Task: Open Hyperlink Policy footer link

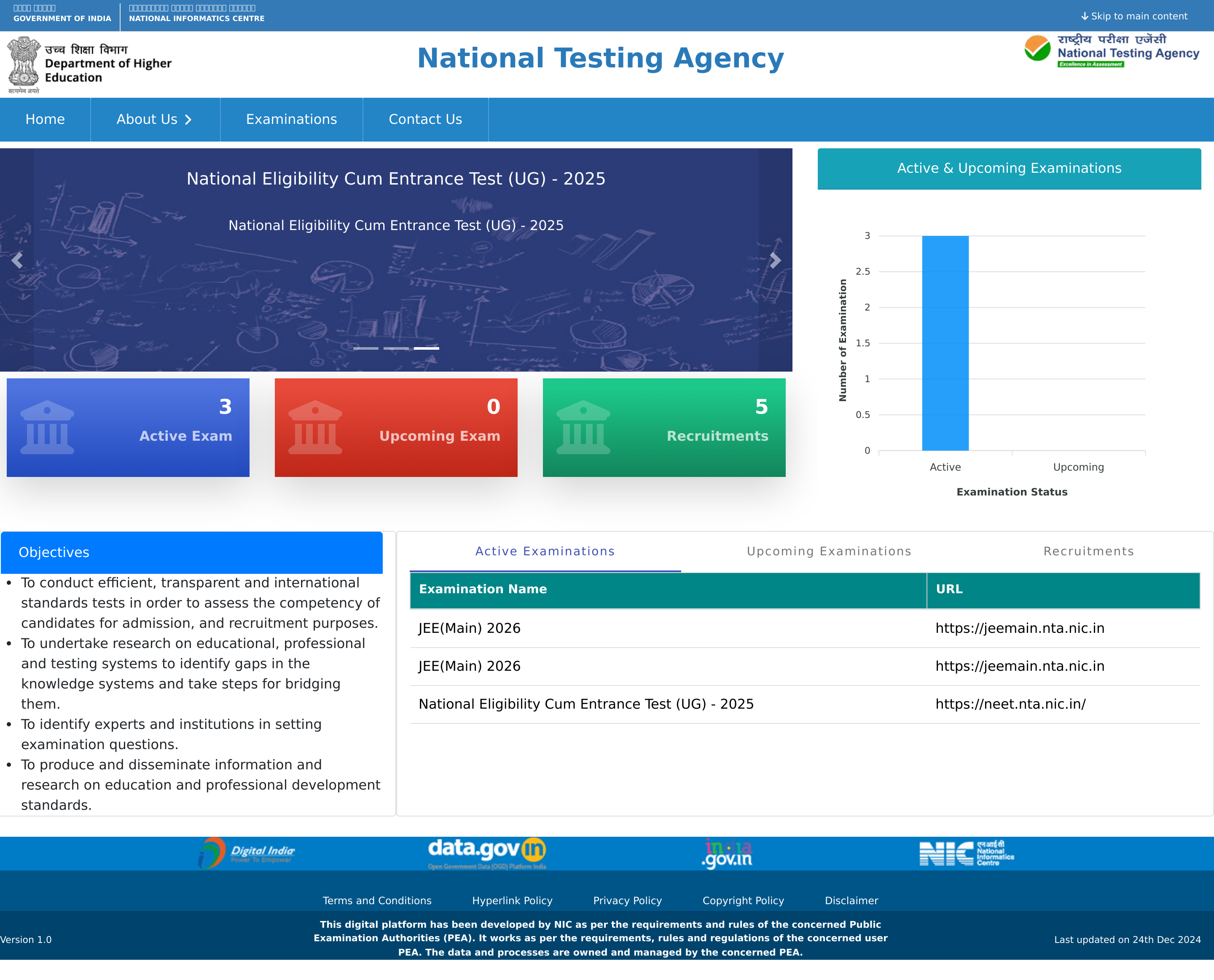Action: point(512,901)
